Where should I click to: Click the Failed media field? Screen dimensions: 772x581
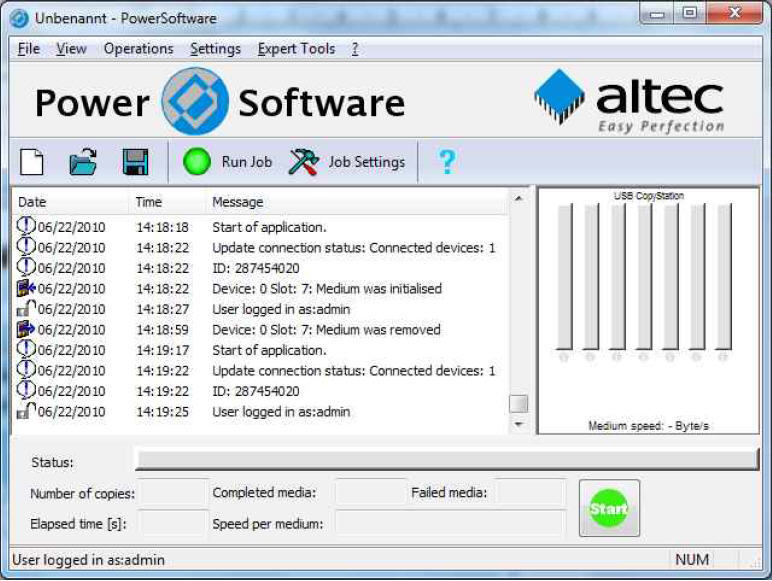531,492
